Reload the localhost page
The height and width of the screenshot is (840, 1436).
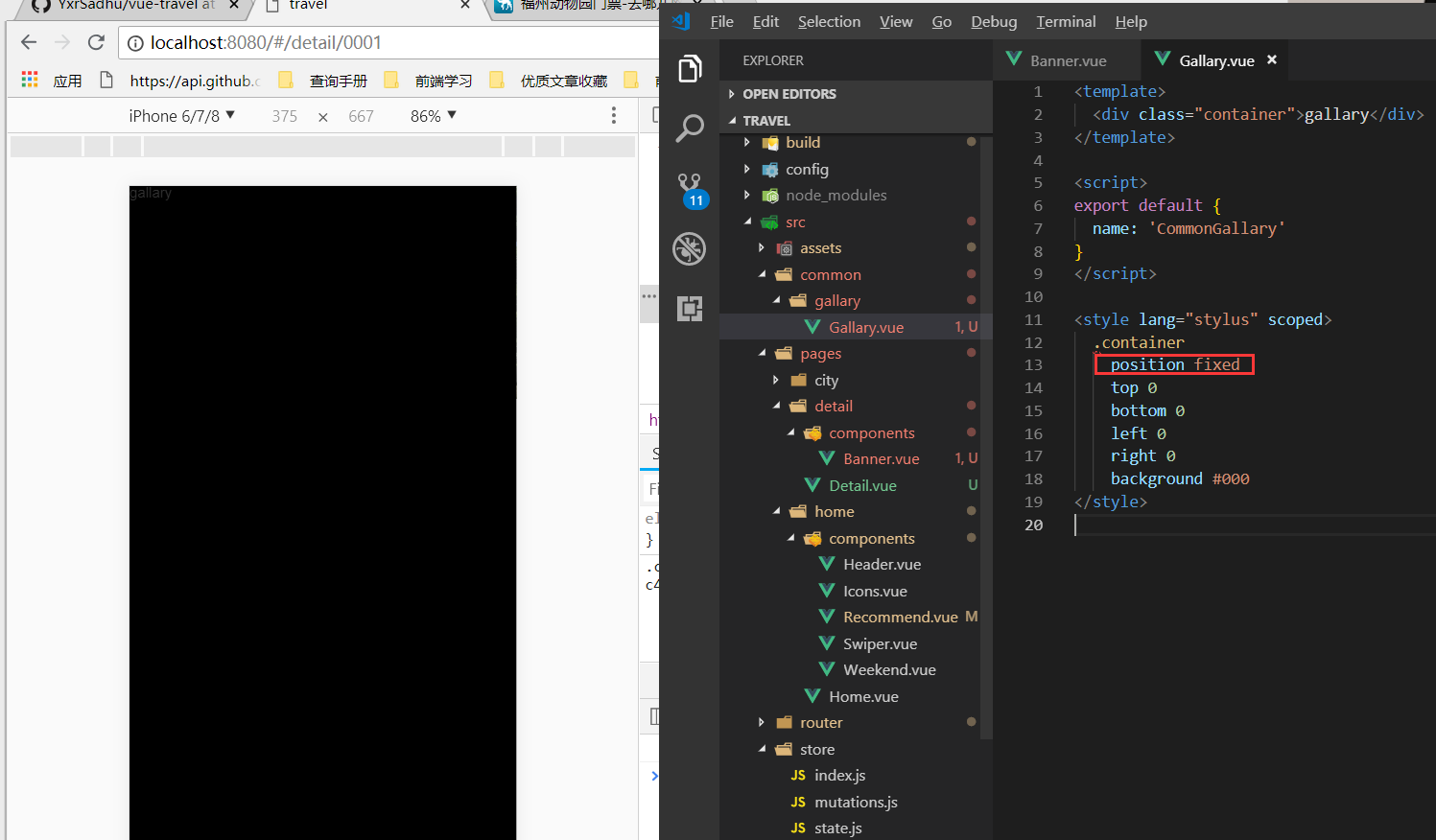point(96,42)
